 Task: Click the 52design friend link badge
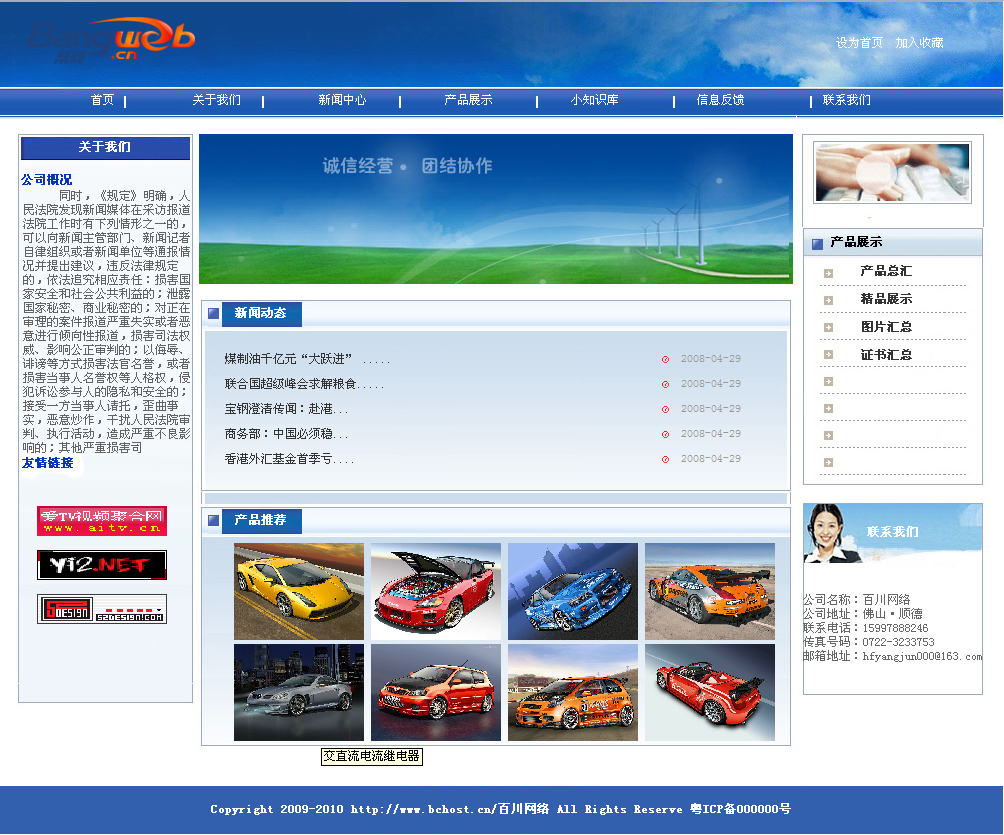(x=102, y=609)
